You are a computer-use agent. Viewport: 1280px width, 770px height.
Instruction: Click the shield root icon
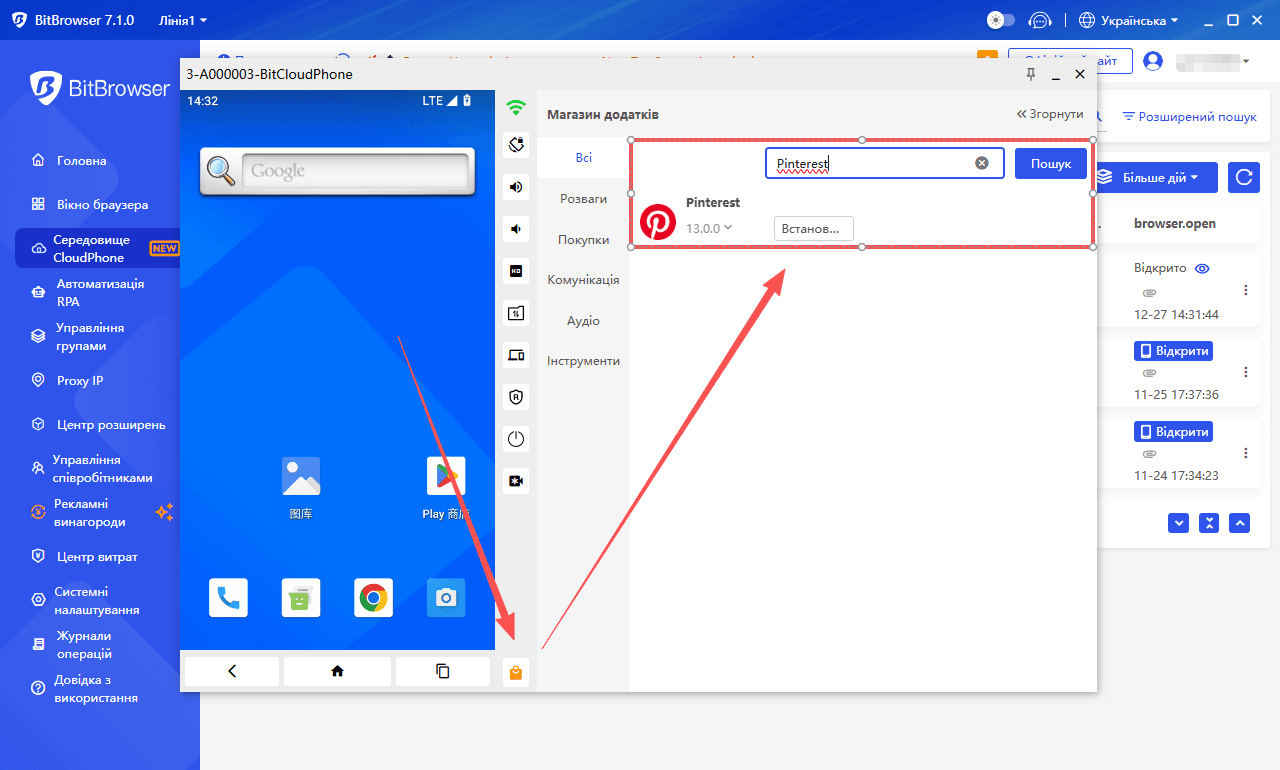click(x=516, y=397)
